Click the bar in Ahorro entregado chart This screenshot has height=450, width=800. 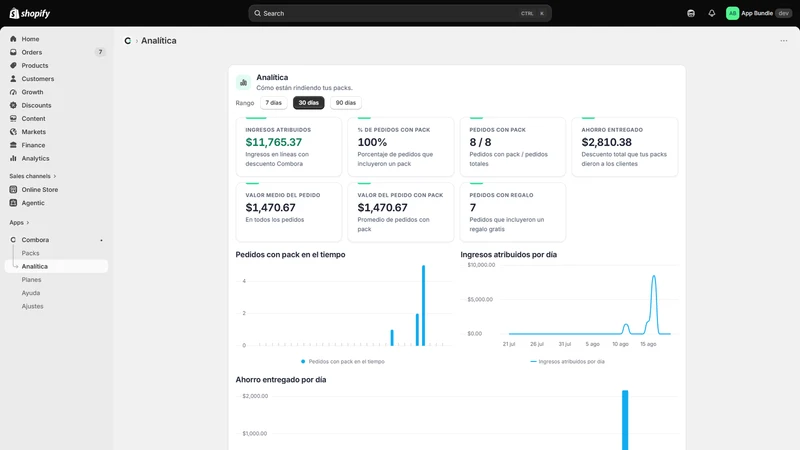point(625,420)
